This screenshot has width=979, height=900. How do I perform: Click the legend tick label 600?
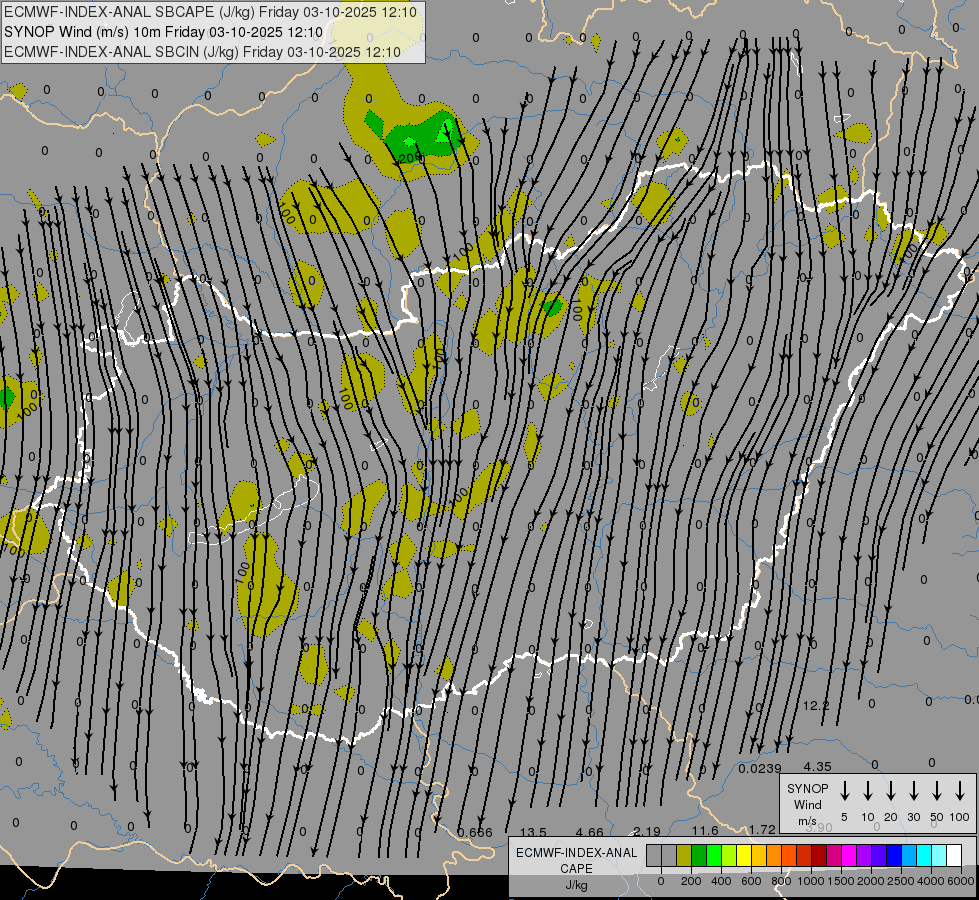point(751,881)
